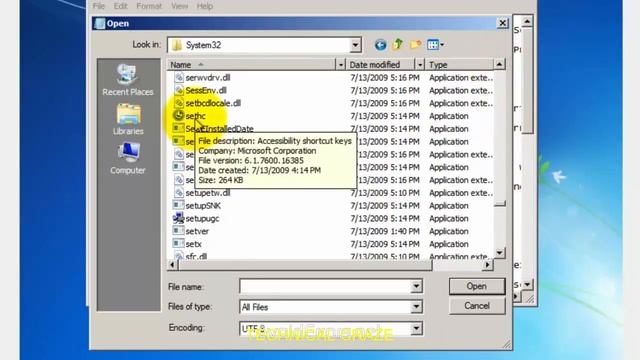Image resolution: width=640 pixels, height=360 pixels.
Task: Select the sfc.dll file row
Action: (x=331, y=257)
